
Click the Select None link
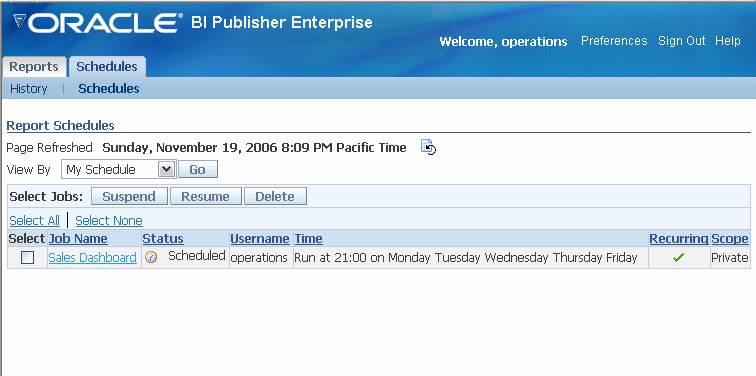coord(109,220)
